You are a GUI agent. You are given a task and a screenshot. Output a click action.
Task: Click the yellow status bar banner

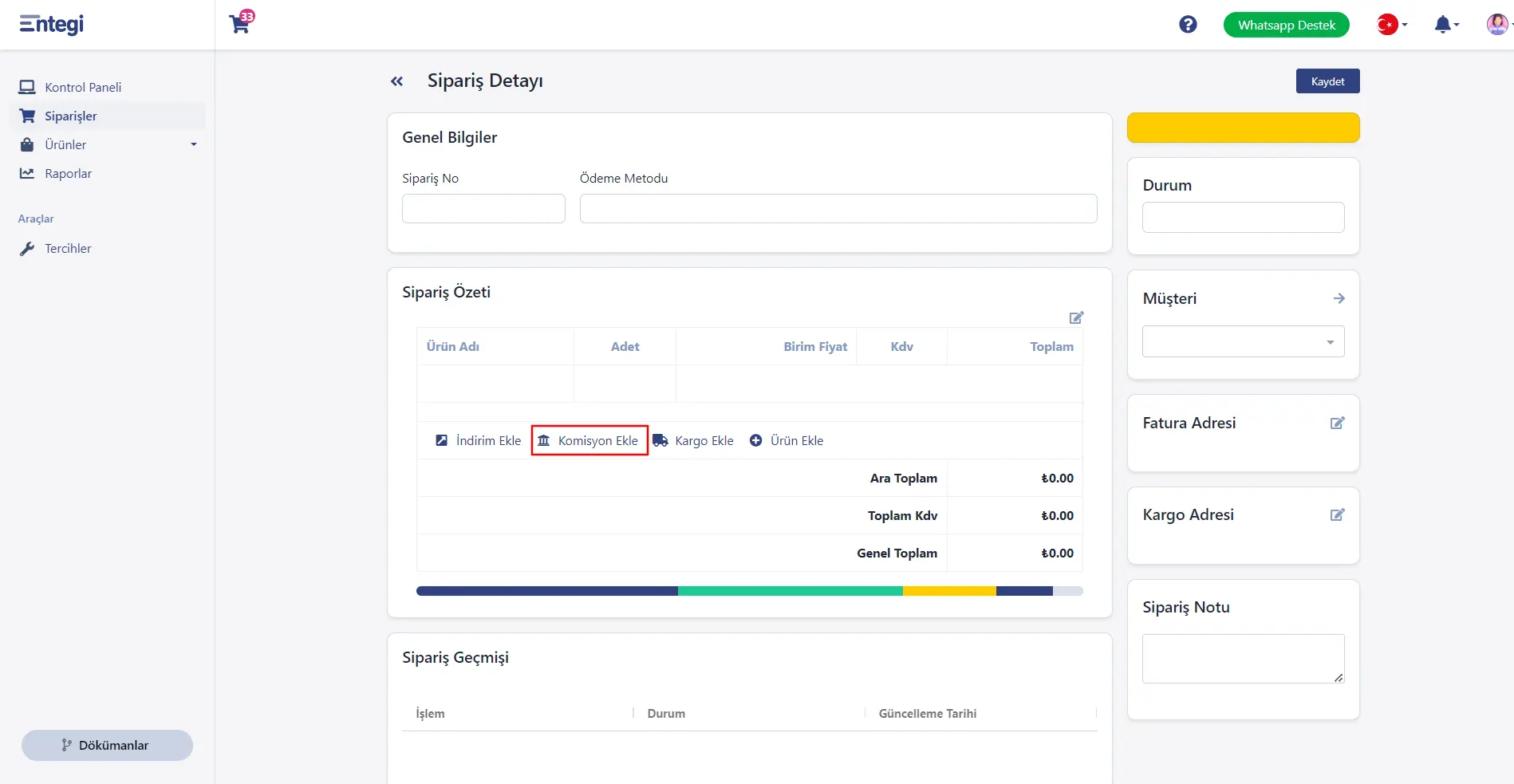1243,128
